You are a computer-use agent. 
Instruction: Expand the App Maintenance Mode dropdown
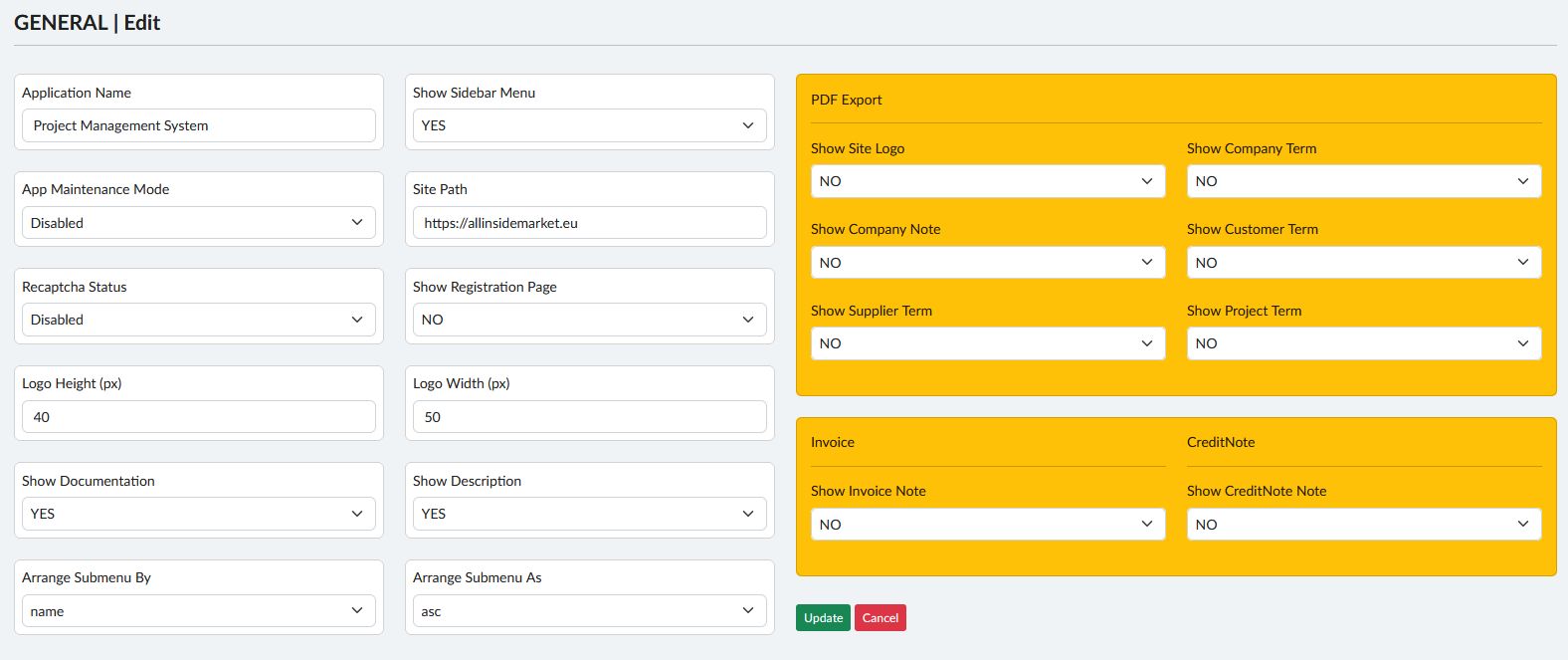click(x=198, y=223)
